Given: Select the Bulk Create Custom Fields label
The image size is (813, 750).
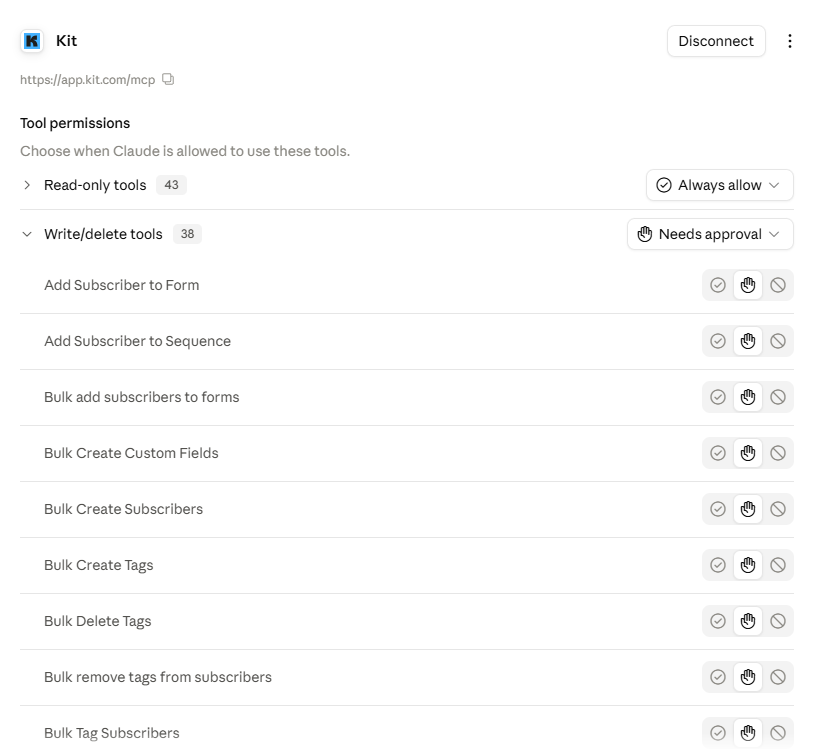Looking at the screenshot, I should click(131, 453).
